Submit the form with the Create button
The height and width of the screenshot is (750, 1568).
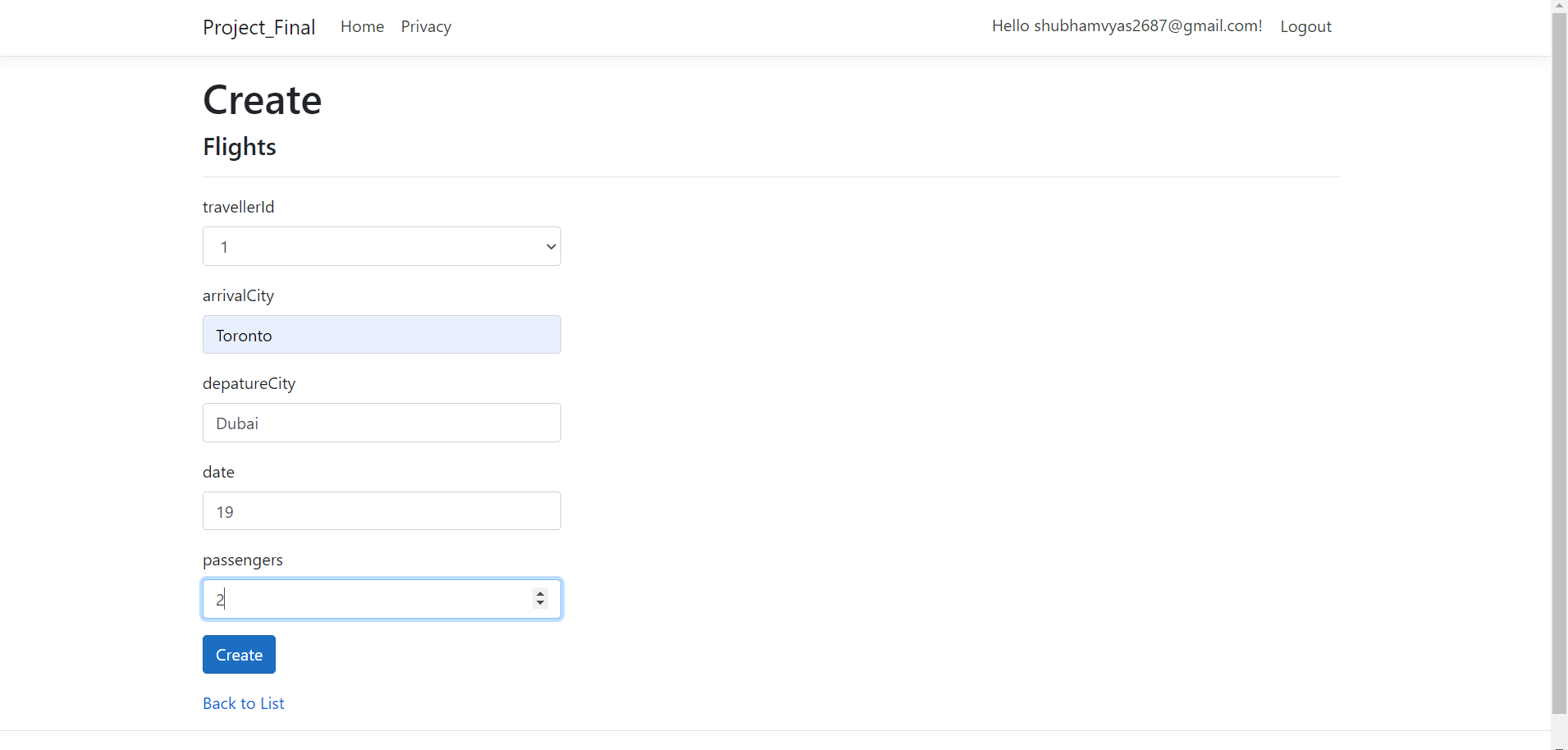239,655
